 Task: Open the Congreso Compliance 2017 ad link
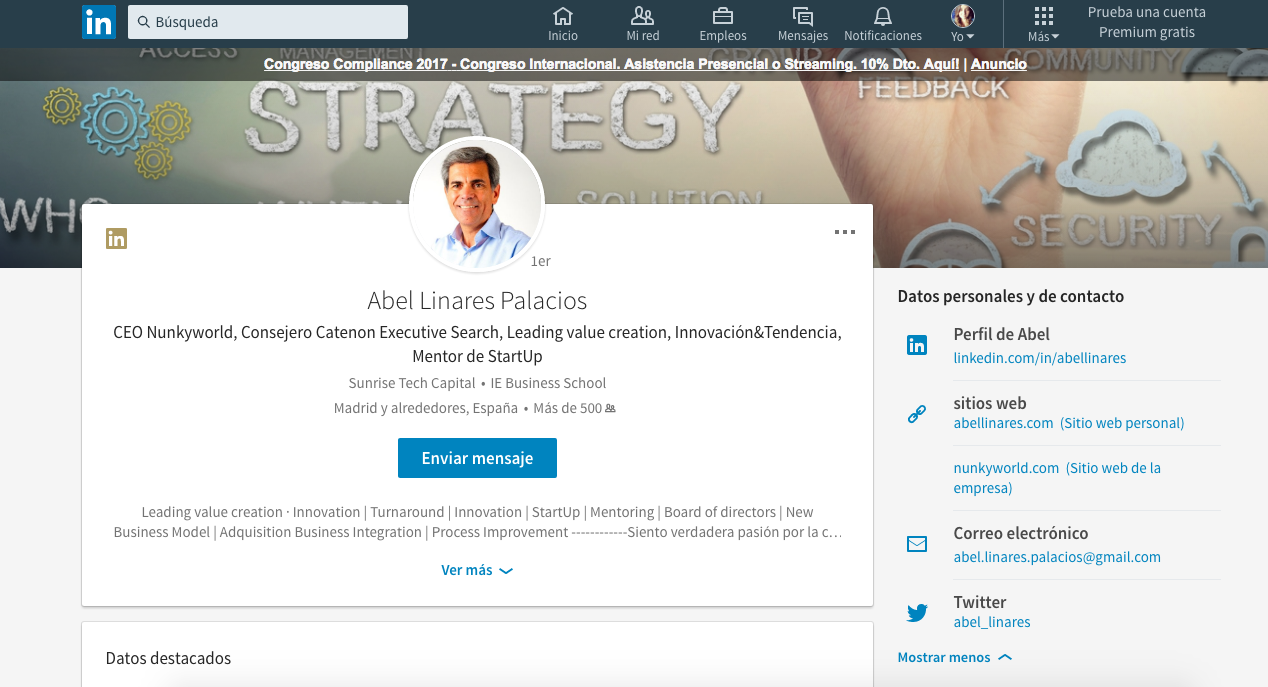click(611, 64)
